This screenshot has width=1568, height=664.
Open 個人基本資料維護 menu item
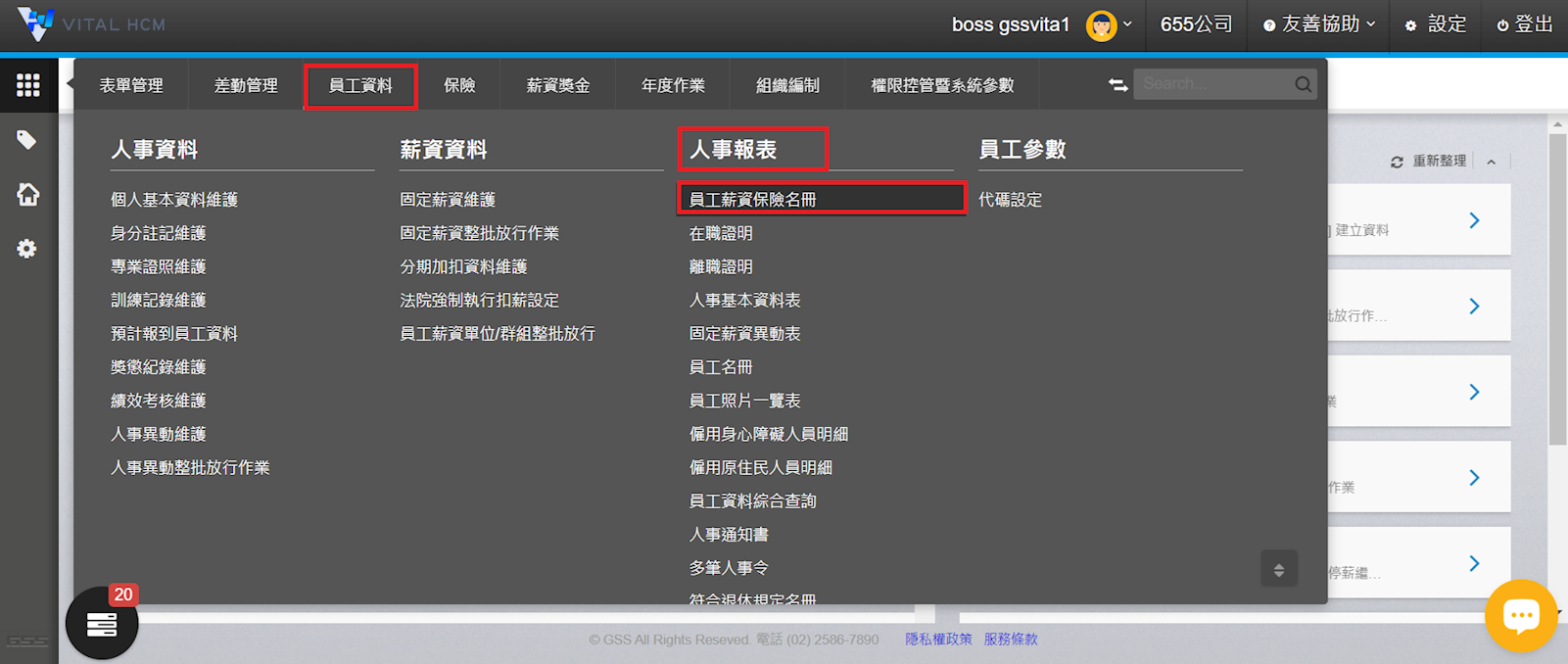pos(174,200)
